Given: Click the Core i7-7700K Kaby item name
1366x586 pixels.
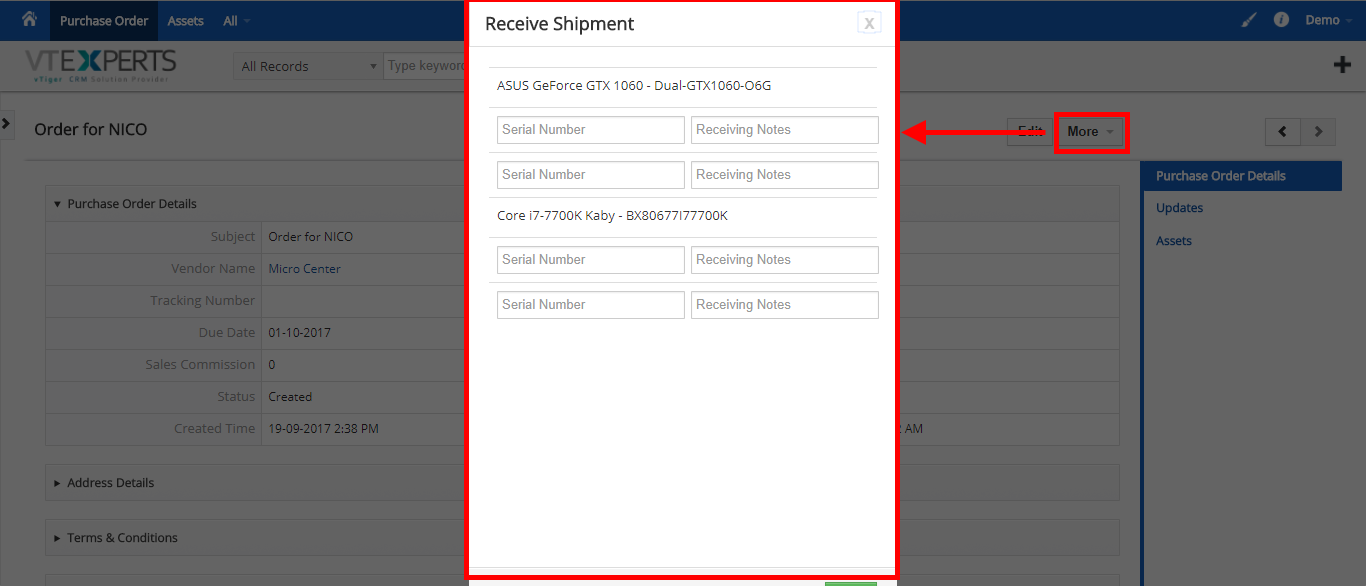Looking at the screenshot, I should coord(612,216).
